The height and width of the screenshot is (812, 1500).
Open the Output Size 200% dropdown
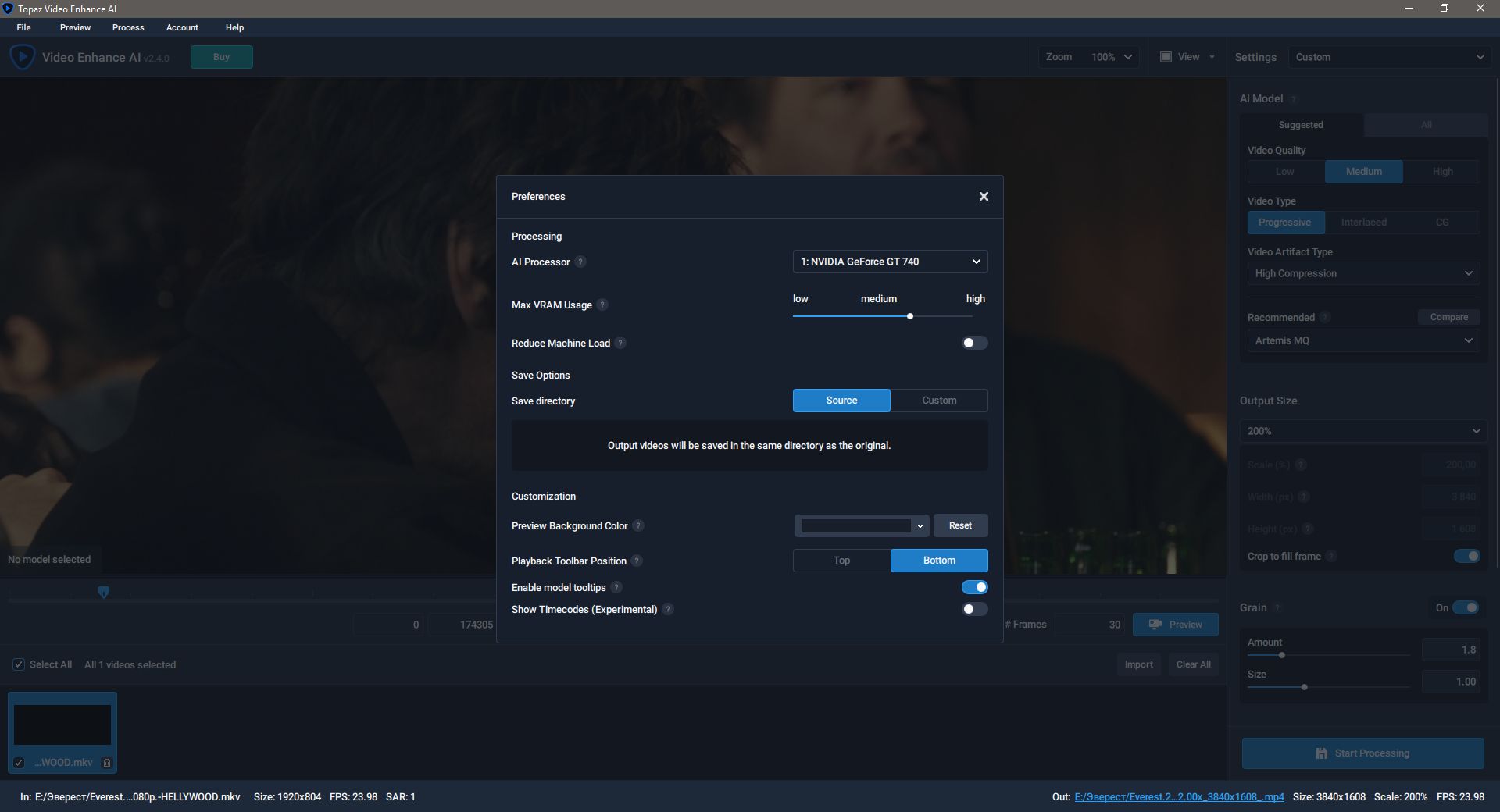pos(1363,431)
